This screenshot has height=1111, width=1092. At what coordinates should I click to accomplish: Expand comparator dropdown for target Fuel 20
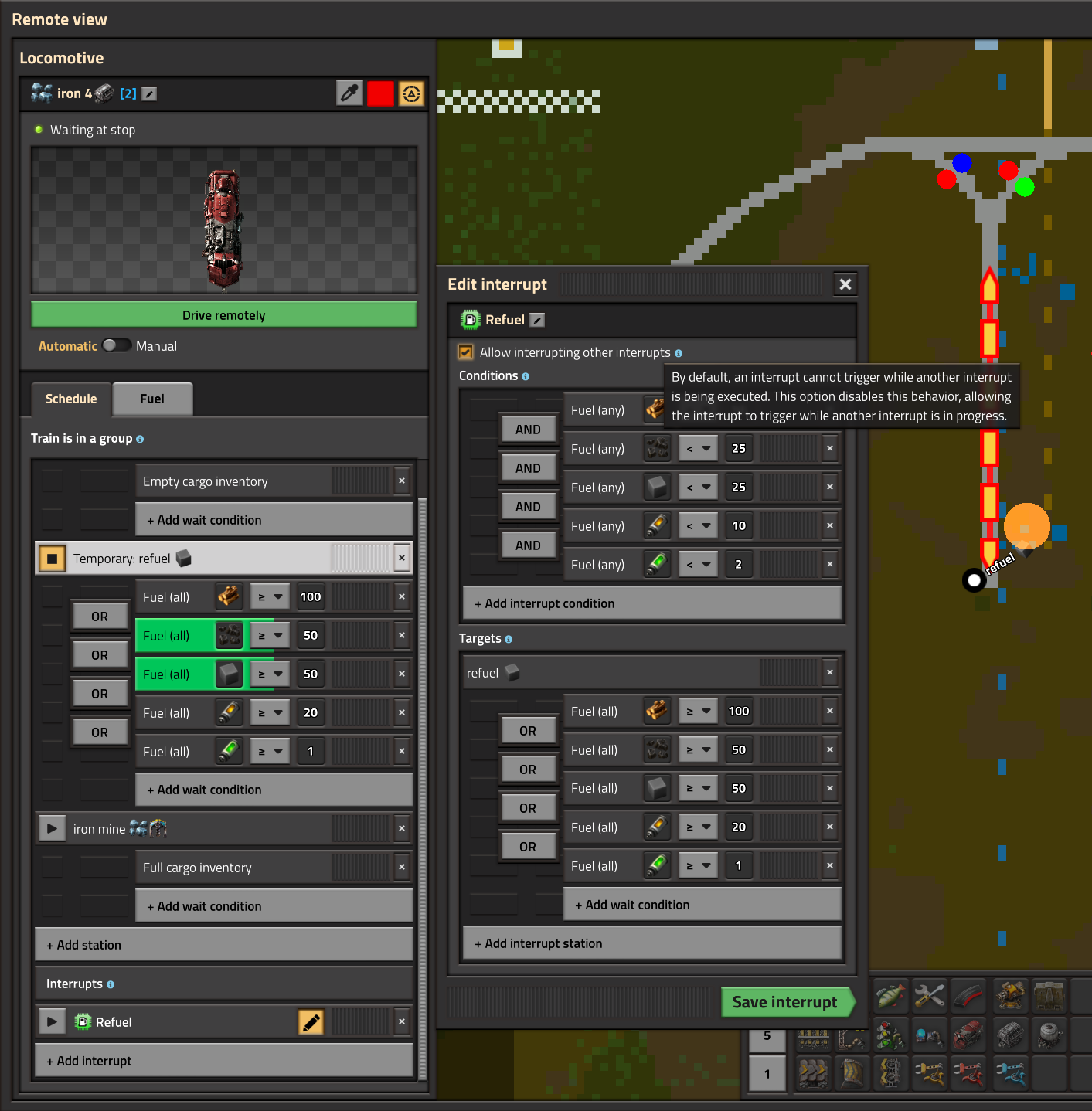click(698, 827)
